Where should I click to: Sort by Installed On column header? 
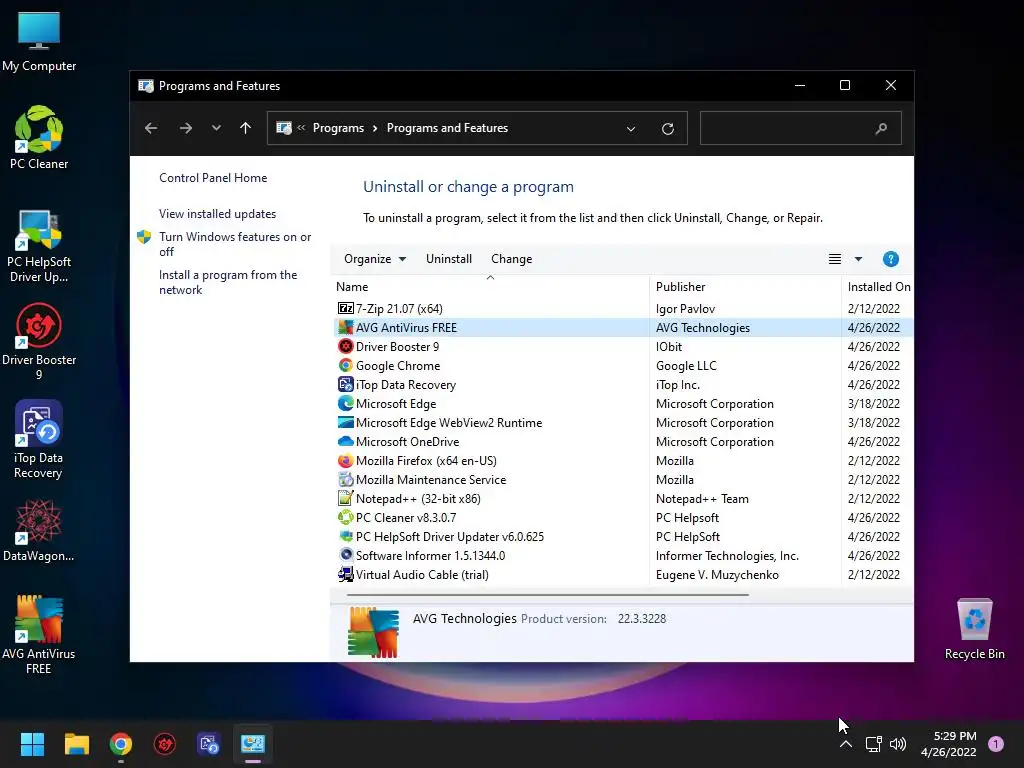point(878,287)
